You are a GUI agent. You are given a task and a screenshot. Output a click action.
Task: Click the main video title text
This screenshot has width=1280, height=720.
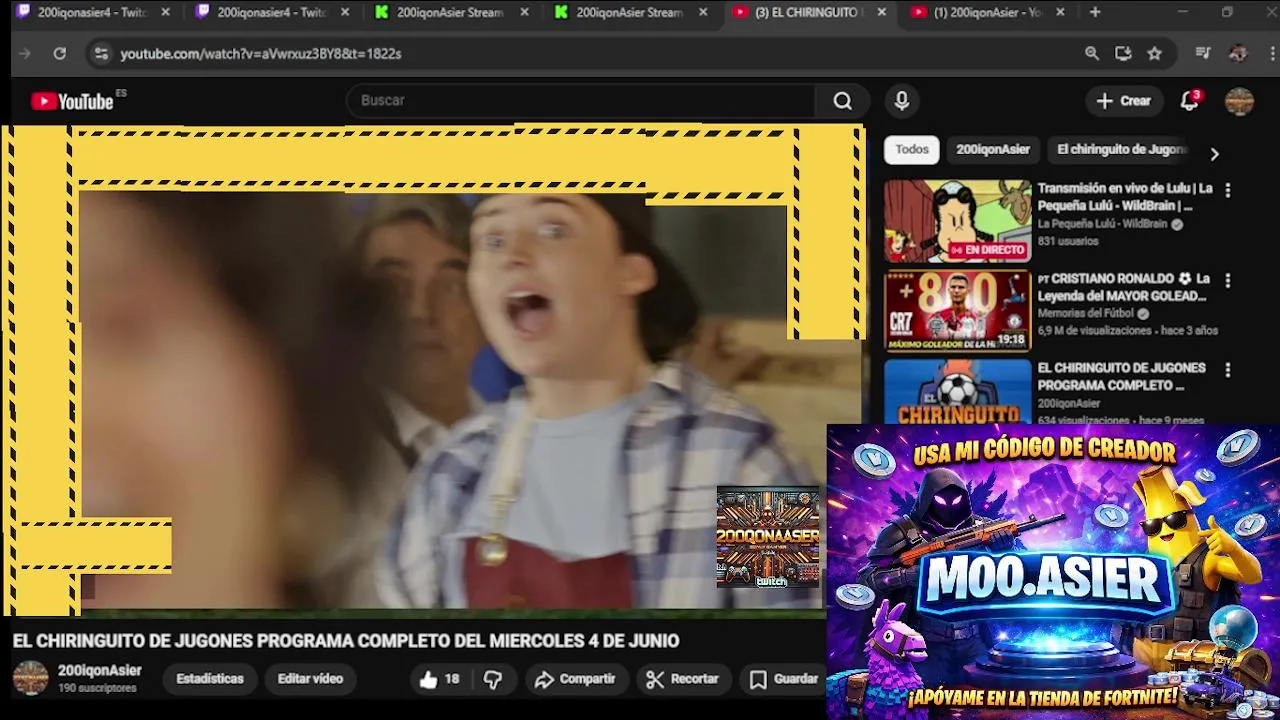pos(346,641)
